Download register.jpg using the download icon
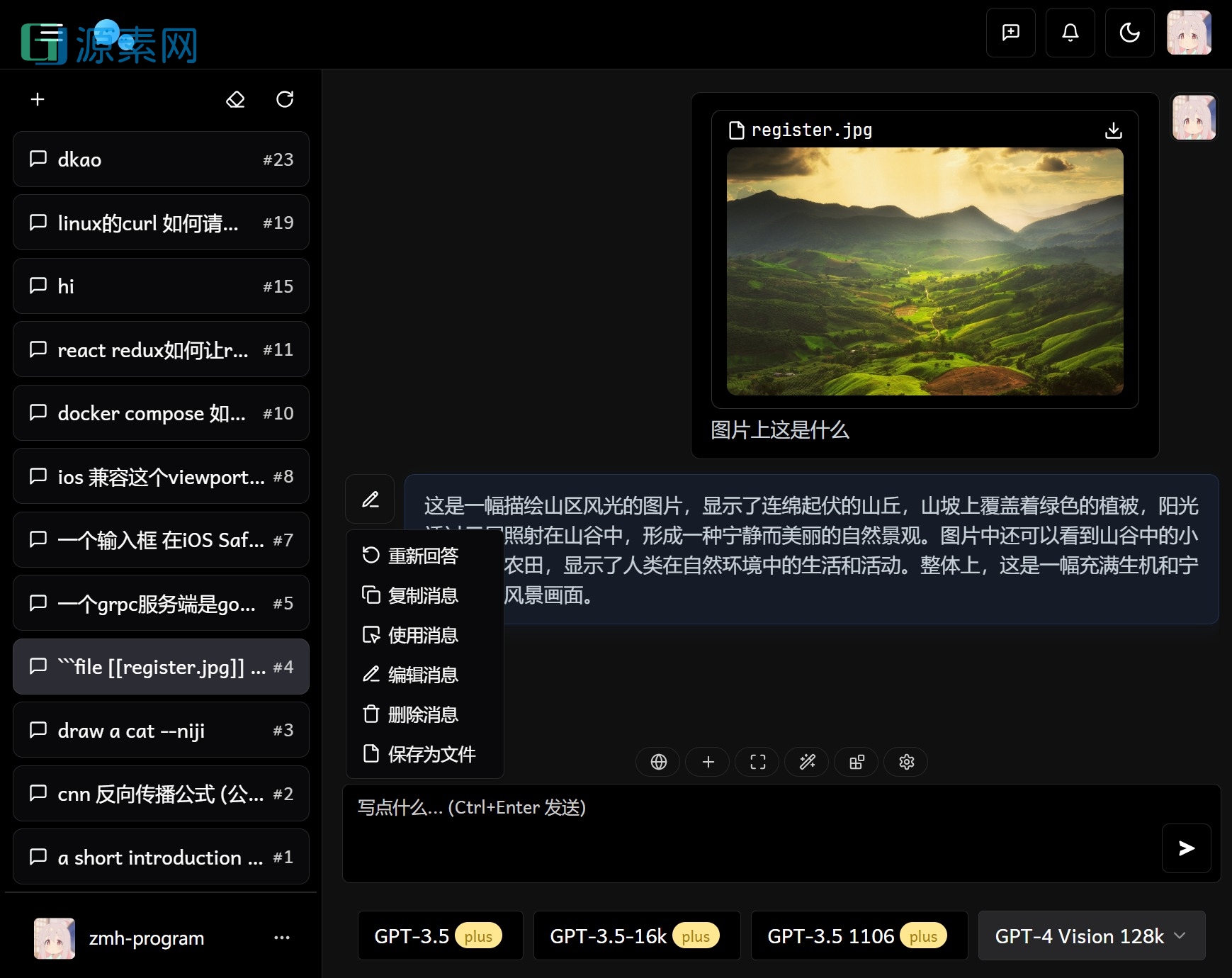The image size is (1232, 978). pos(1113,130)
